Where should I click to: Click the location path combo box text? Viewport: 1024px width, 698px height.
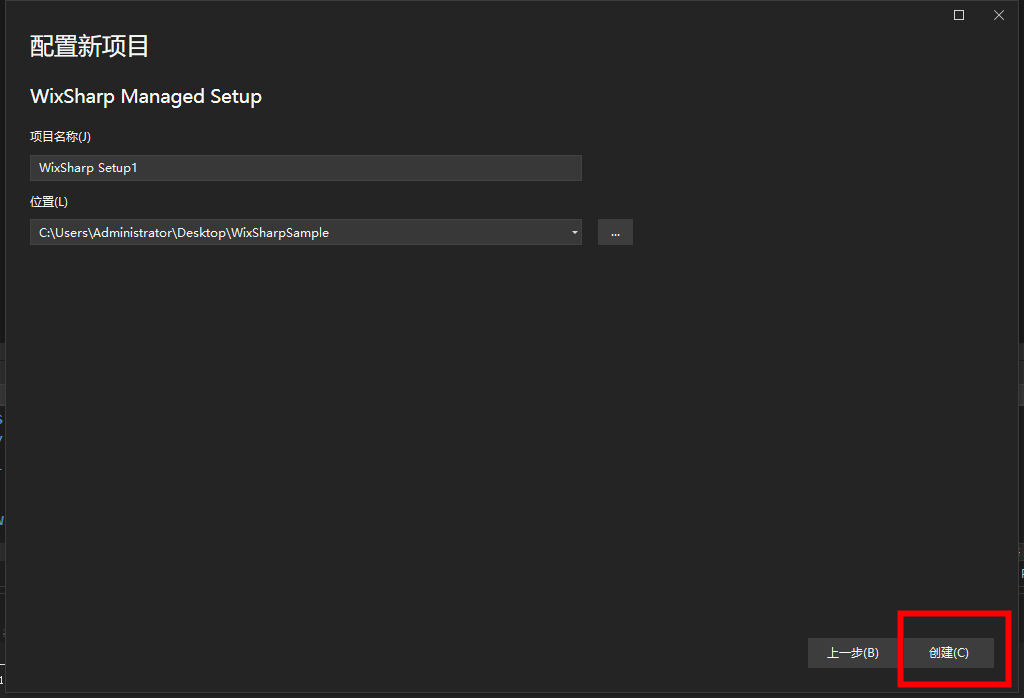[184, 232]
